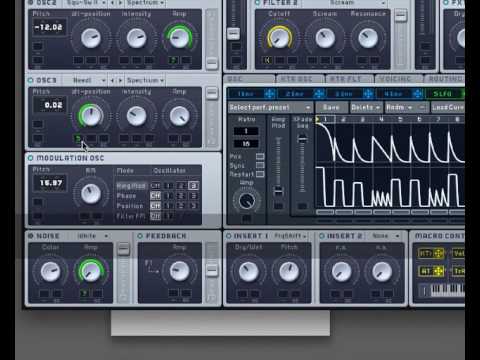The height and width of the screenshot is (360, 480).
Task: Click the Load Curve button
Action: coord(448,108)
